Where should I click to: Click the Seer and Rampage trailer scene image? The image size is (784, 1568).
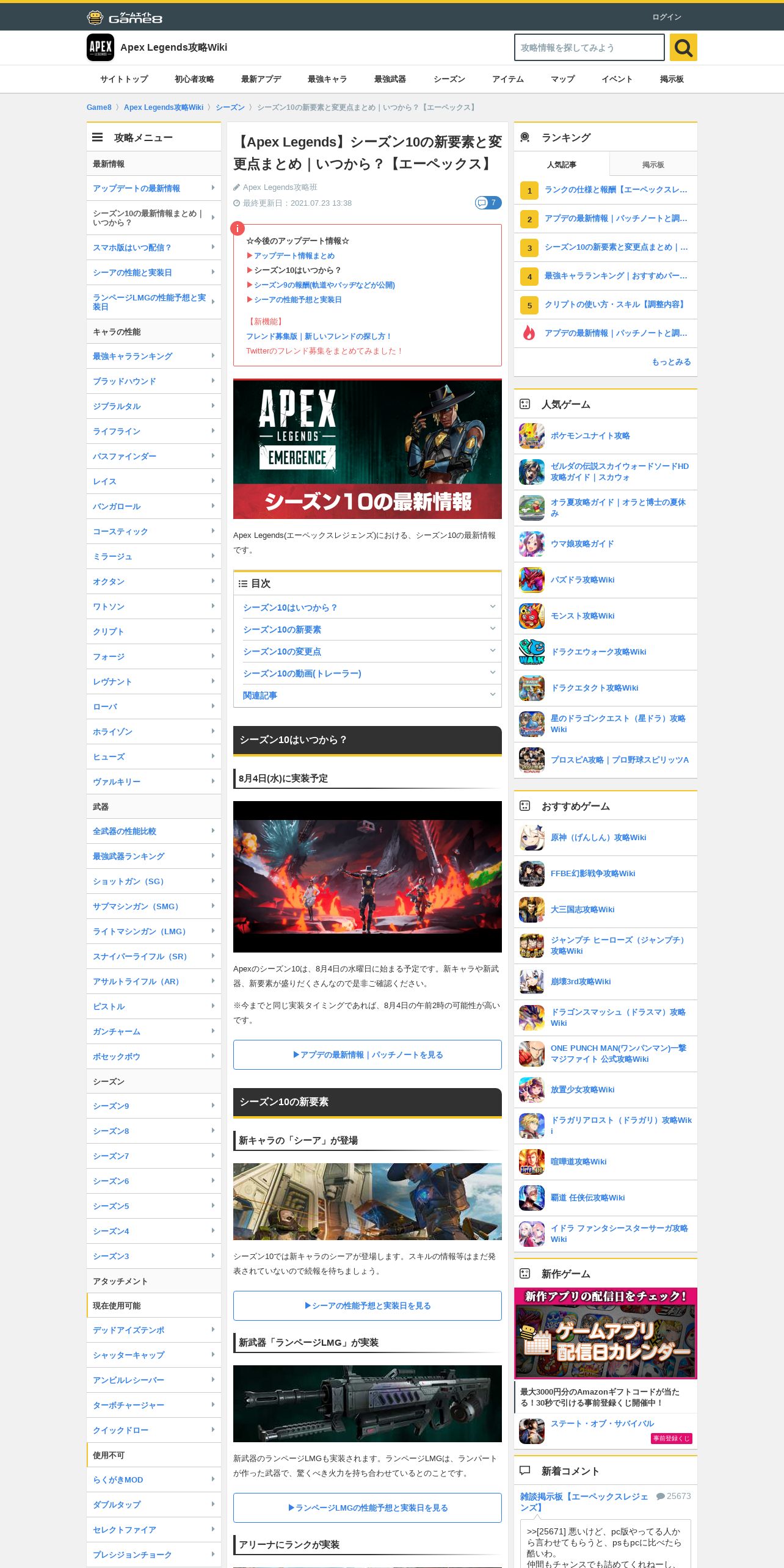pos(368,877)
